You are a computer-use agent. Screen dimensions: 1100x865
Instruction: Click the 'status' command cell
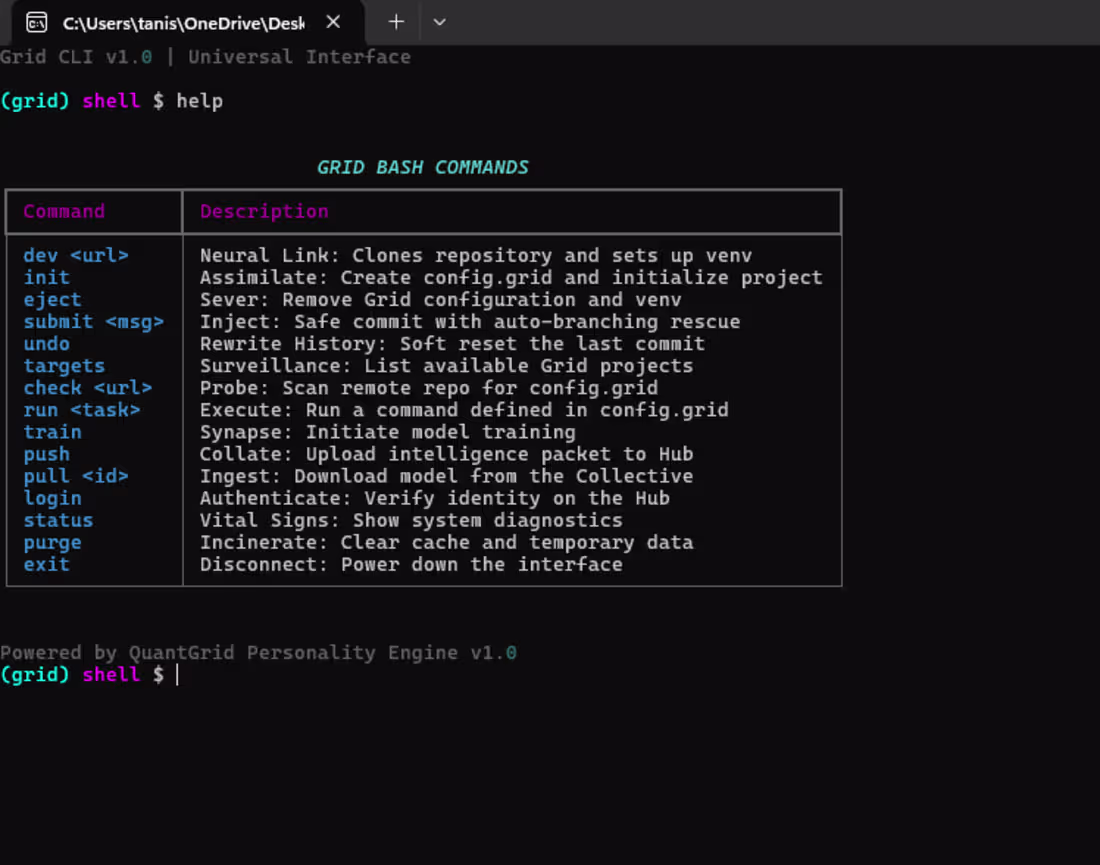pyautogui.click(x=58, y=521)
